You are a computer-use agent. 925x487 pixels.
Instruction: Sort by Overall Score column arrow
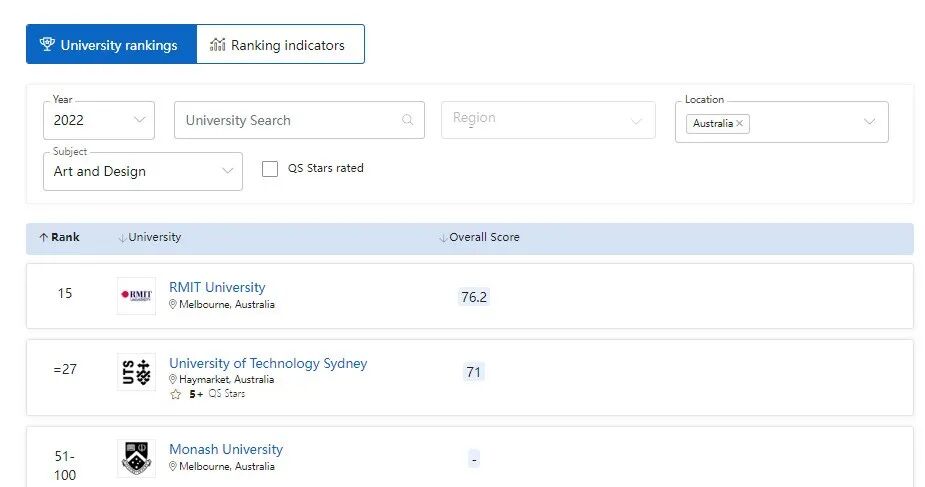(x=443, y=238)
